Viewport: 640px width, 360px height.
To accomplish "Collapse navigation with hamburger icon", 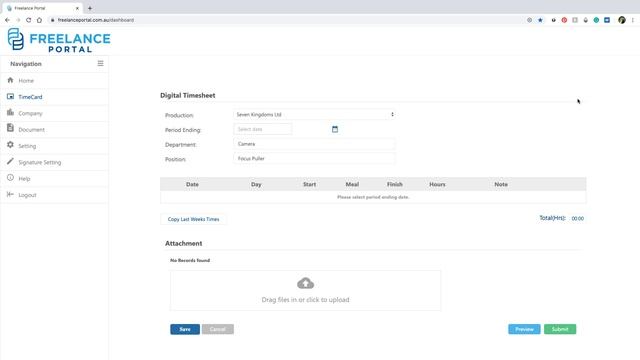I will 100,63.
